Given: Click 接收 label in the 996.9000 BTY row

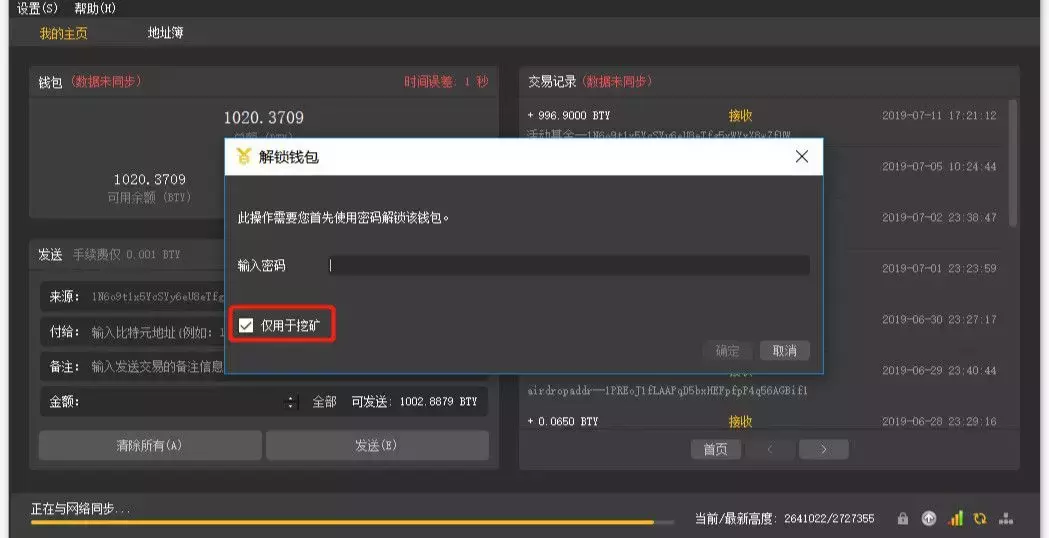Looking at the screenshot, I should [x=740, y=116].
